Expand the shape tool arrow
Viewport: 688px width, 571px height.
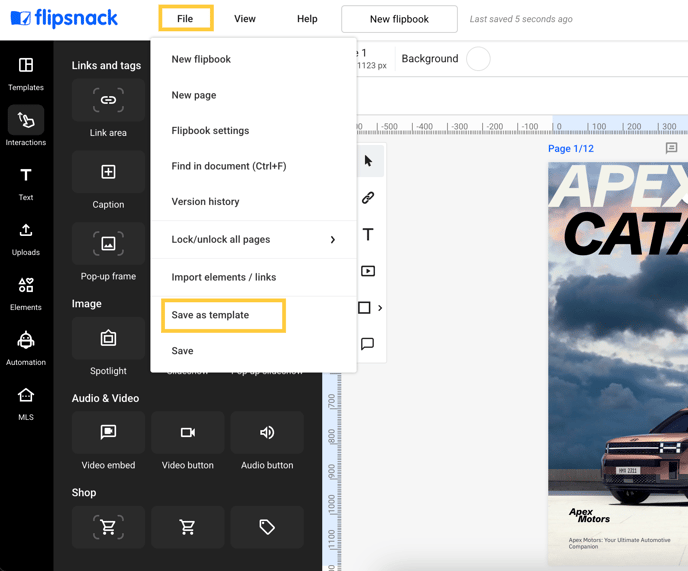[x=380, y=308]
